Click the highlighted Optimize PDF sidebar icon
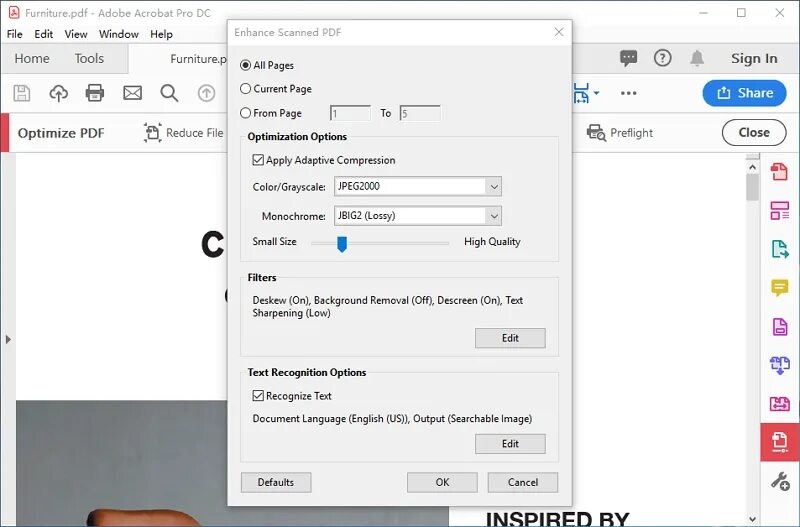 (x=780, y=442)
